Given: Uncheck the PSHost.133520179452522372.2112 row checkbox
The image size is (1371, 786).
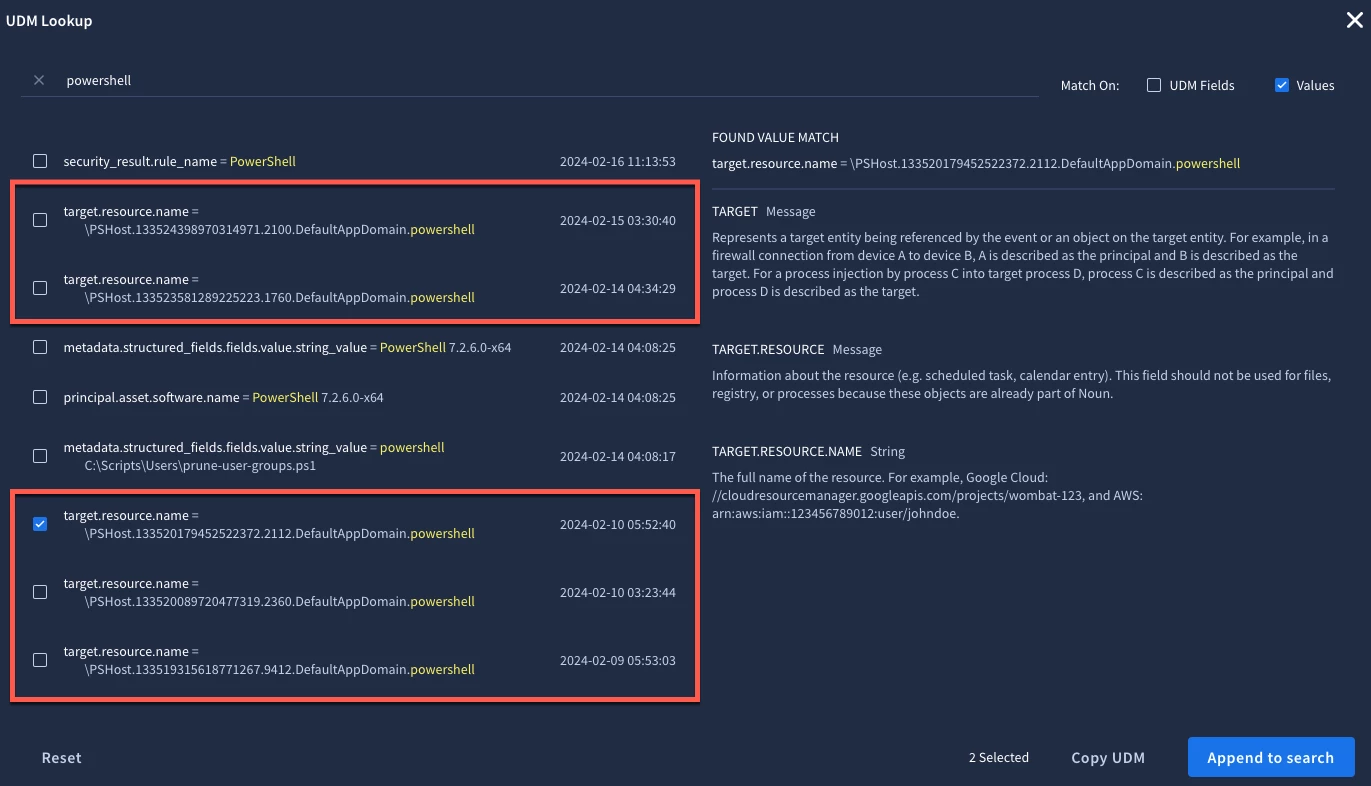Looking at the screenshot, I should coord(40,524).
